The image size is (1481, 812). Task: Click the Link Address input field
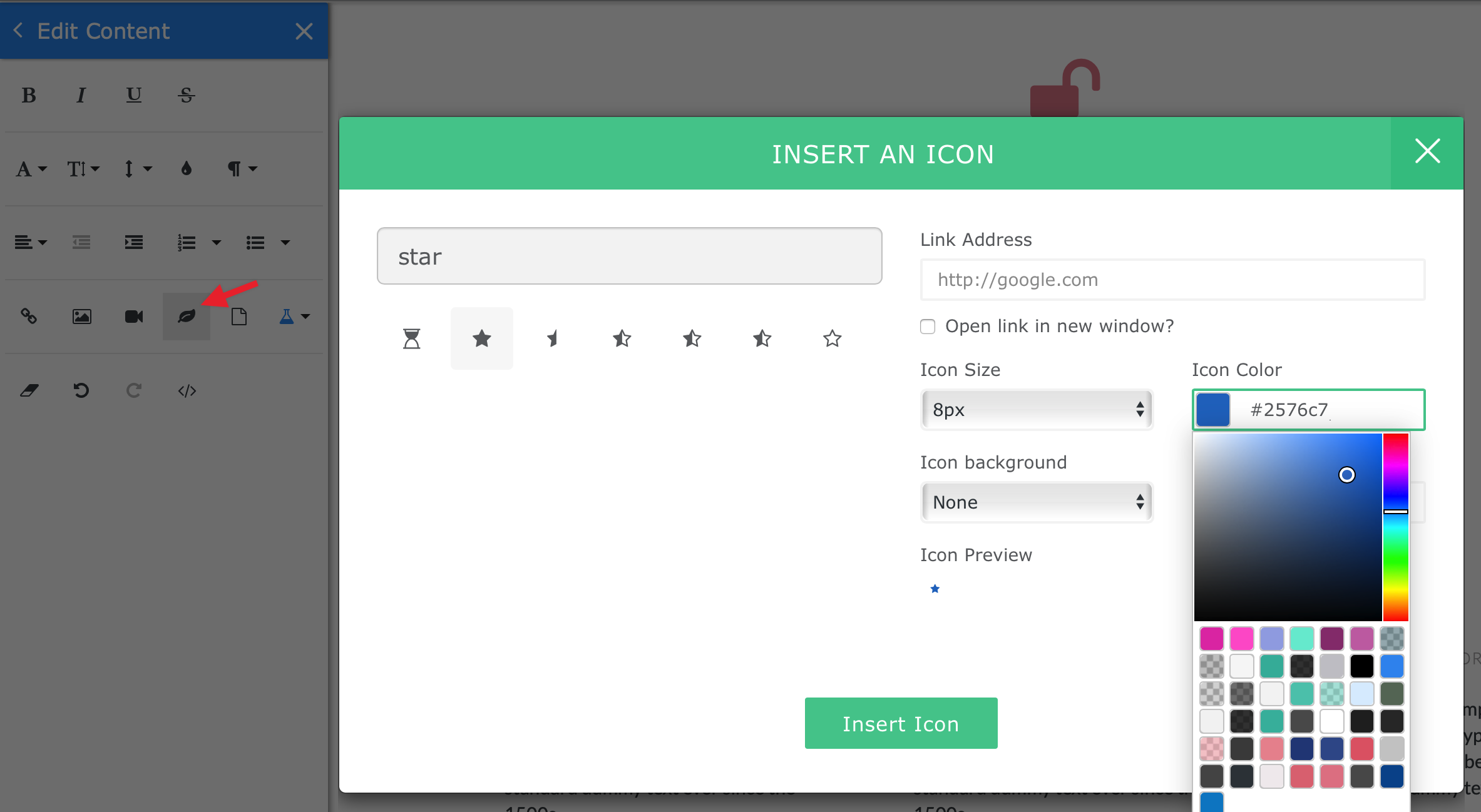click(1172, 280)
